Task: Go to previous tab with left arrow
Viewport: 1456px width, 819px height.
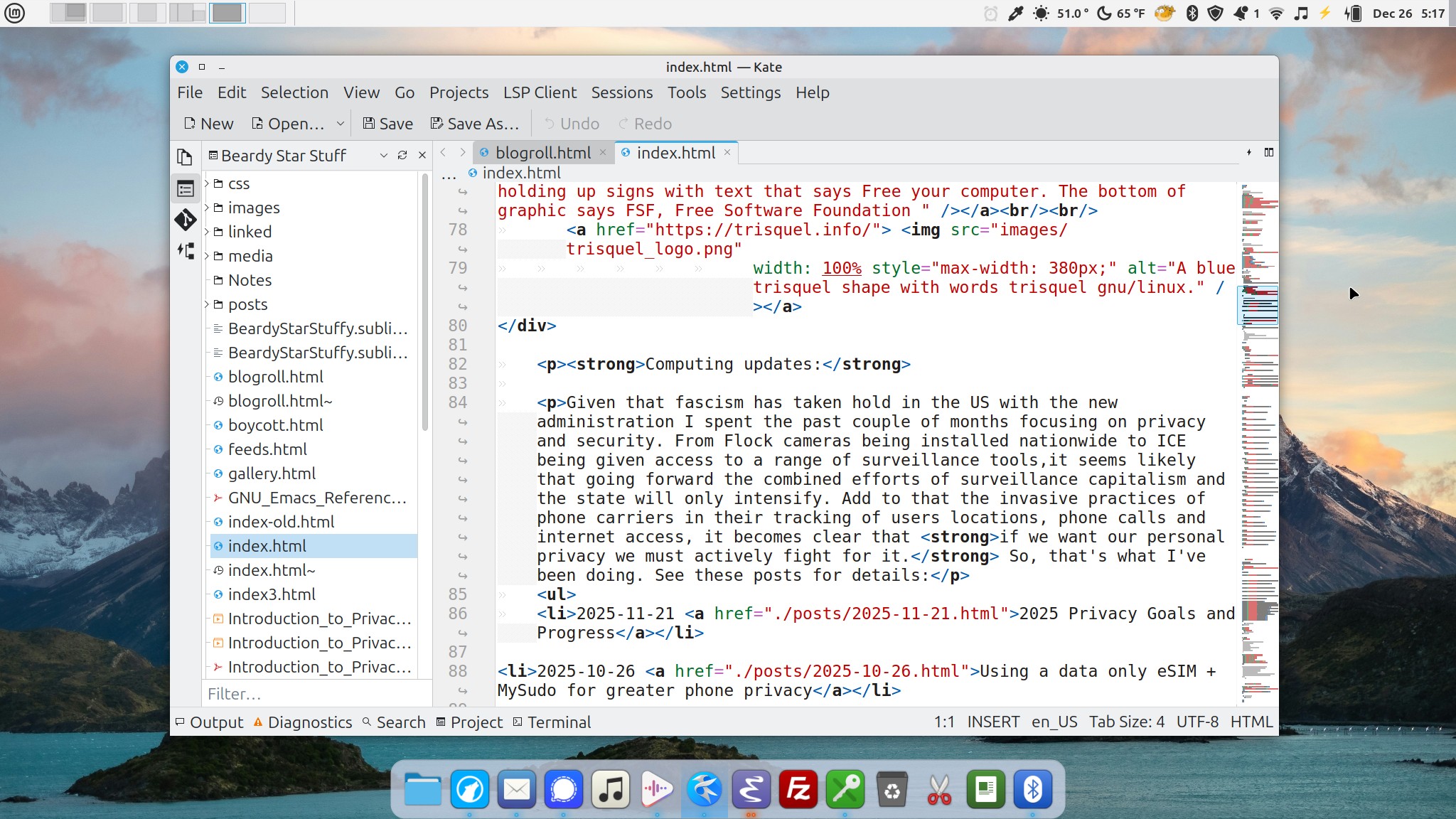Action: pos(444,152)
